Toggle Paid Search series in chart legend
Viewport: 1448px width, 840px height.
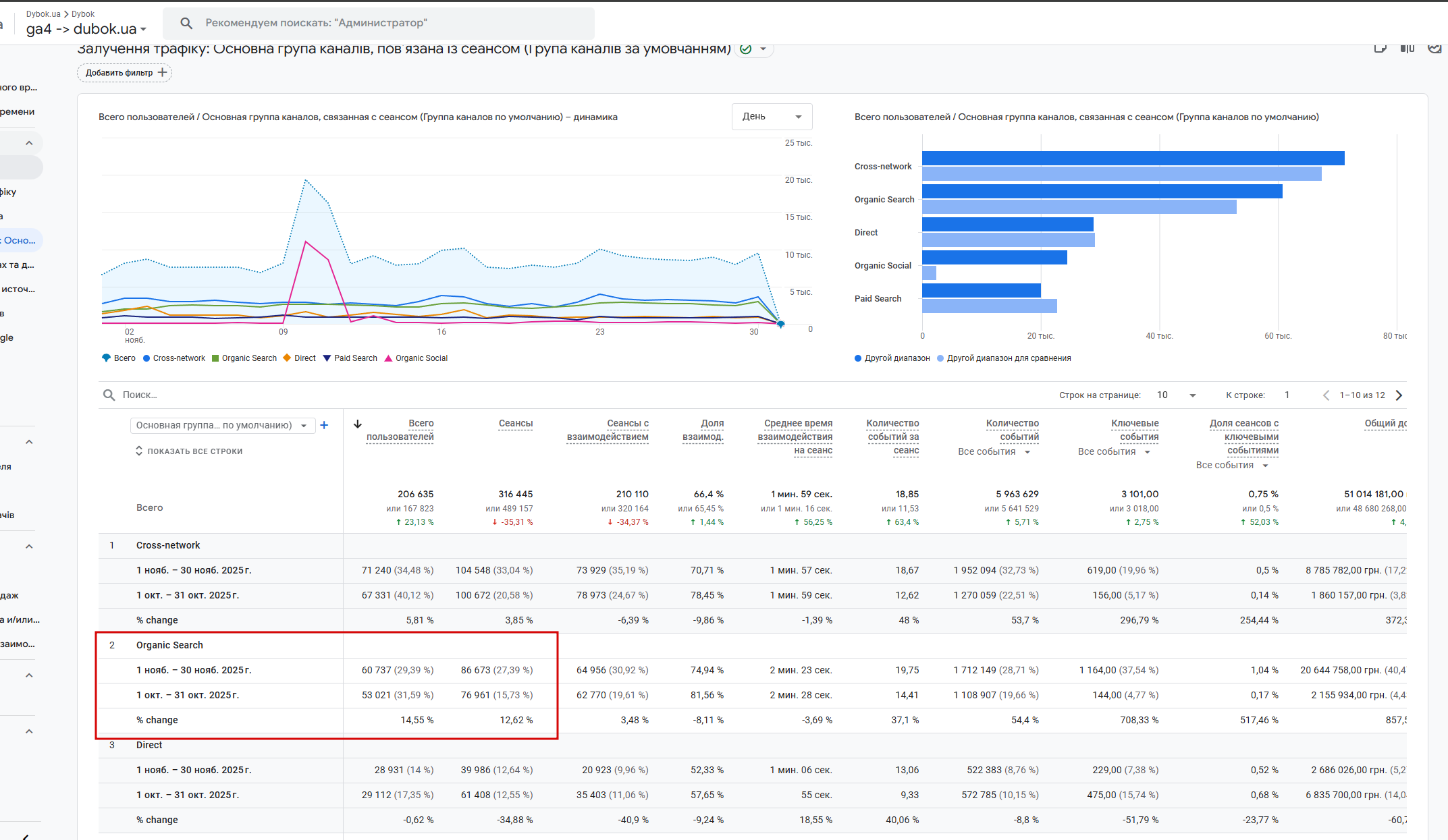point(350,358)
